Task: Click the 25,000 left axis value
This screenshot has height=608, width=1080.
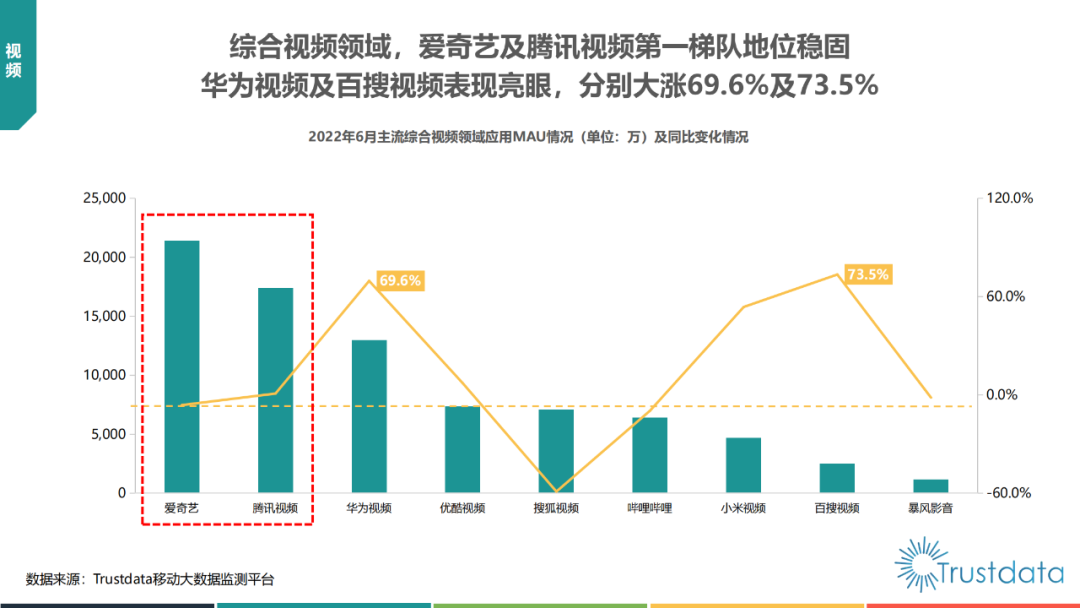Action: pos(105,198)
